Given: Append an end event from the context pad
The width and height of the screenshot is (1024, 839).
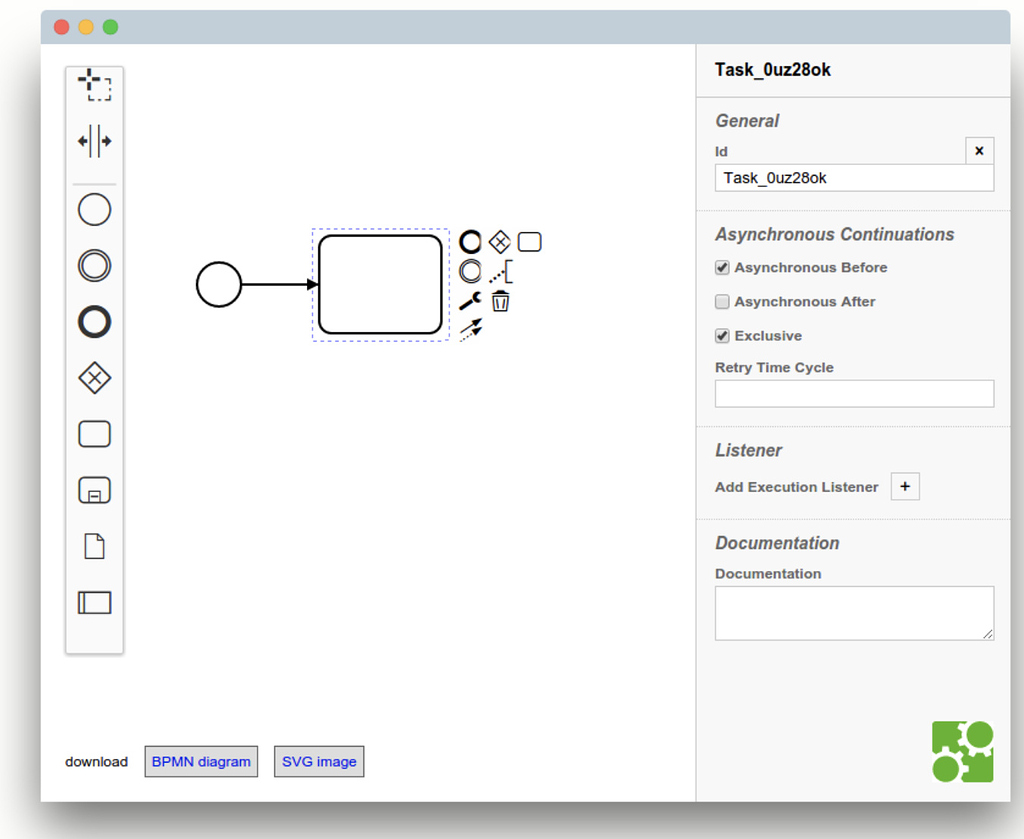Looking at the screenshot, I should coord(470,241).
